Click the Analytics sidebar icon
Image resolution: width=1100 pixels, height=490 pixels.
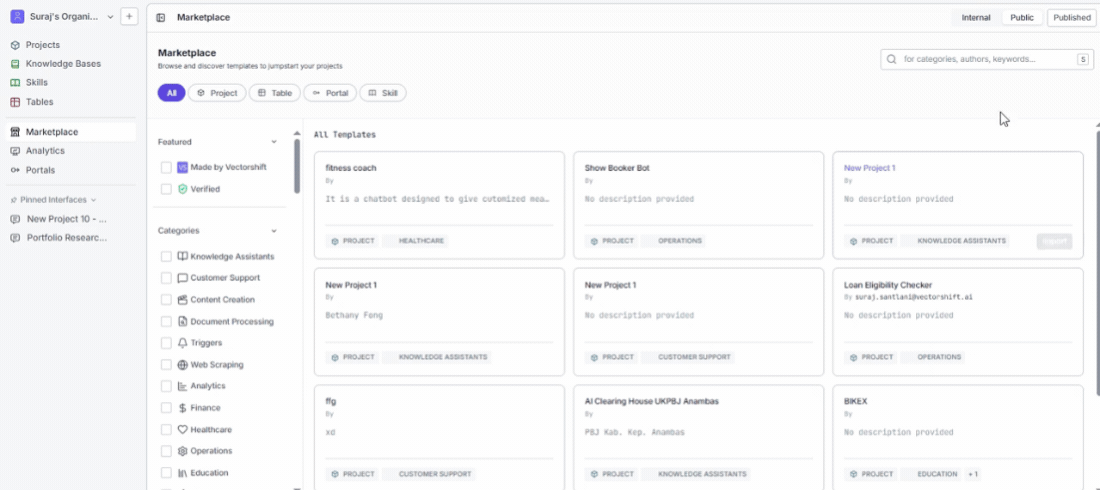click(x=15, y=151)
